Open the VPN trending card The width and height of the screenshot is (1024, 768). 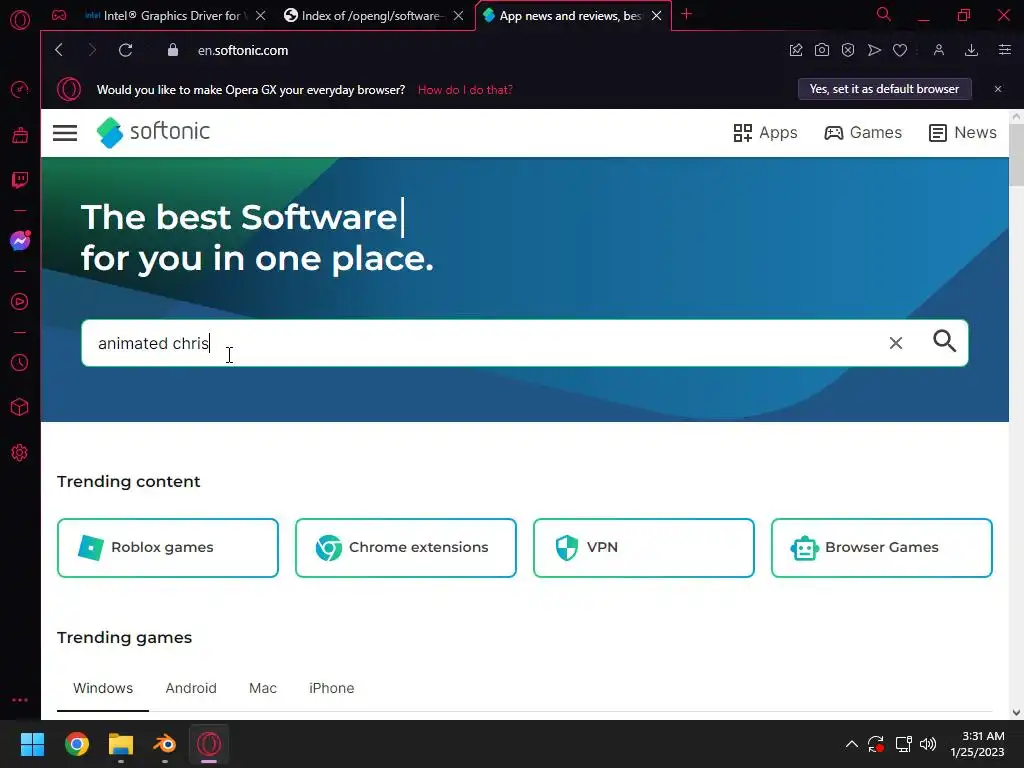click(644, 548)
